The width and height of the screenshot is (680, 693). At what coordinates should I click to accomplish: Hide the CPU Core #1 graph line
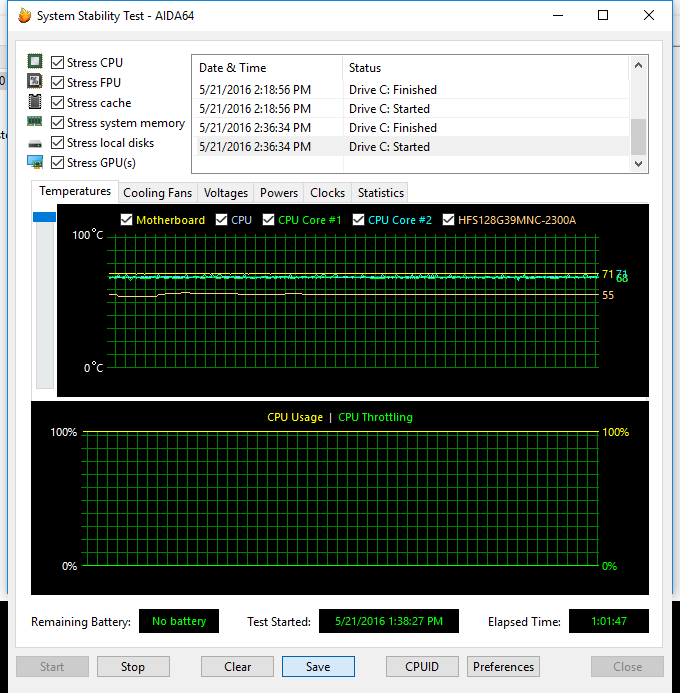point(268,220)
